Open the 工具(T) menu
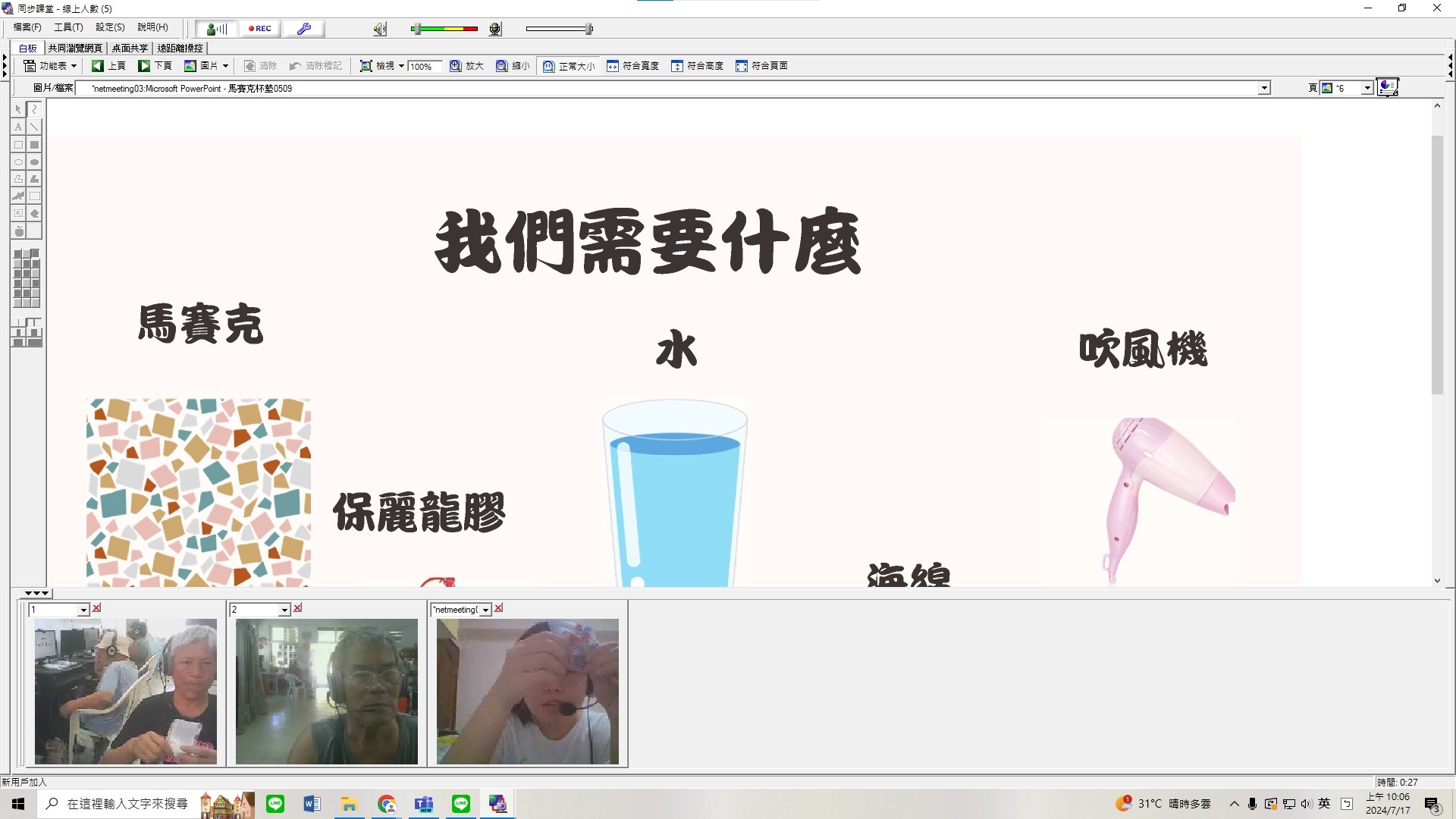The height and width of the screenshot is (819, 1456). (68, 27)
